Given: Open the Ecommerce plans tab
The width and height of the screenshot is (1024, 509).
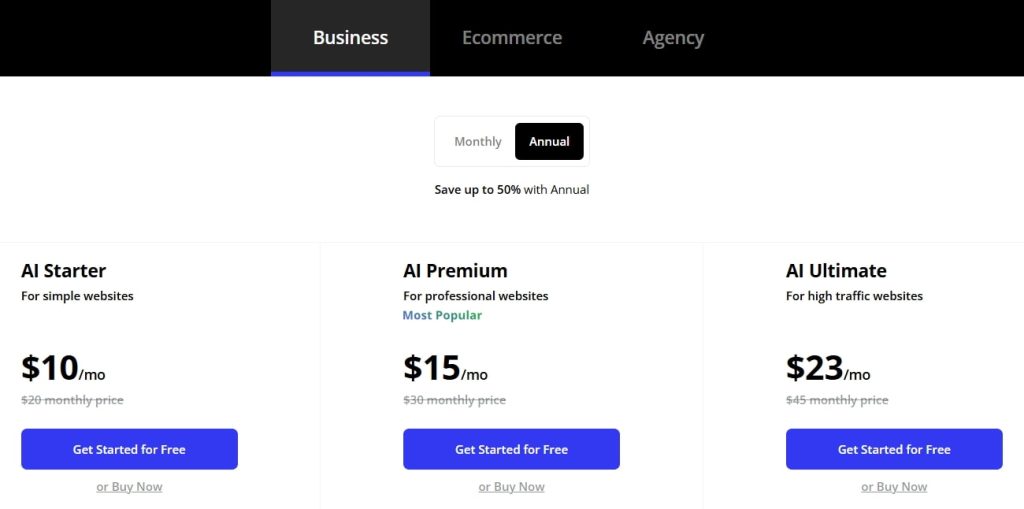Looking at the screenshot, I should point(512,38).
